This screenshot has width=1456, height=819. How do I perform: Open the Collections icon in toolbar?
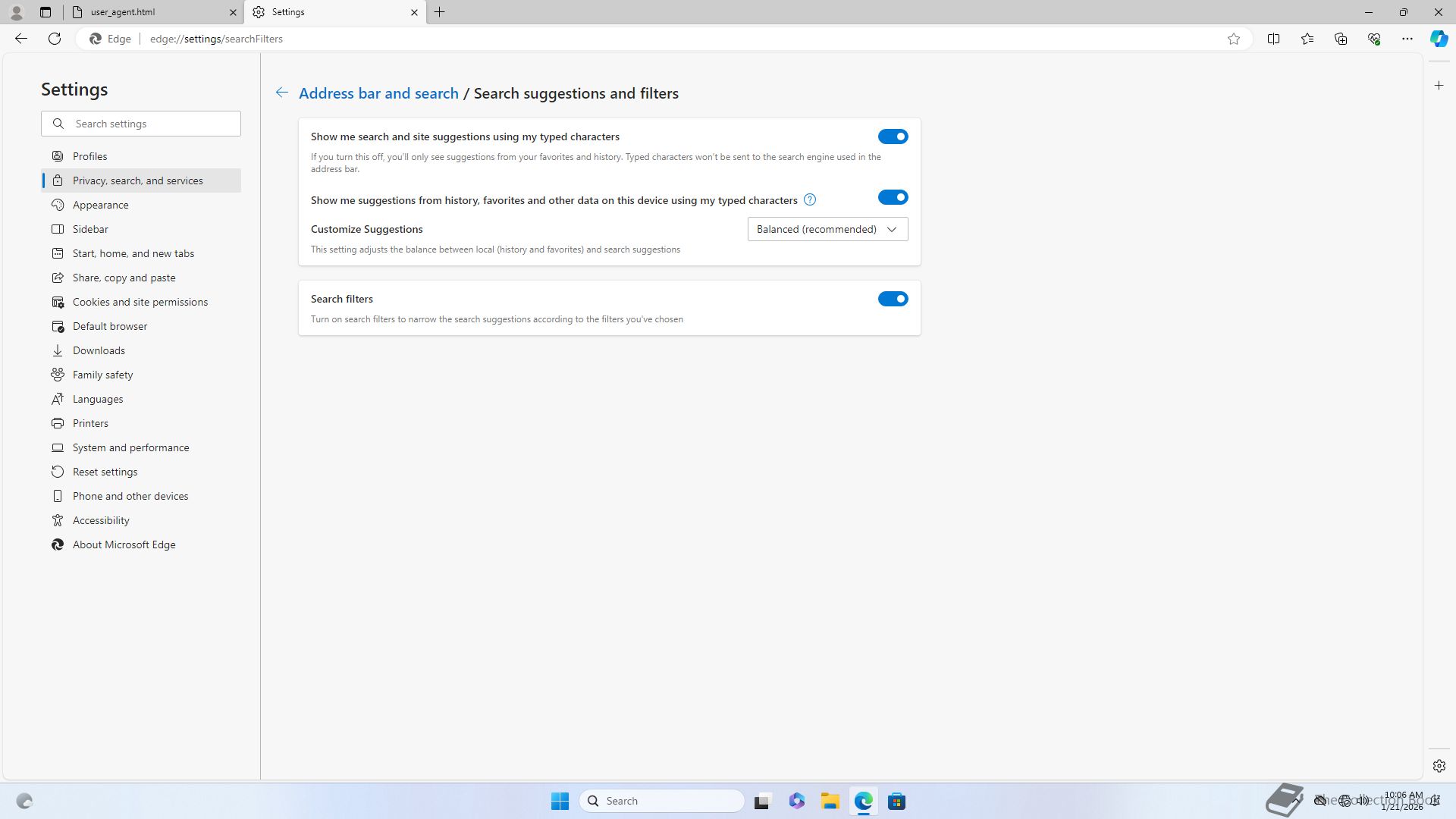1340,39
